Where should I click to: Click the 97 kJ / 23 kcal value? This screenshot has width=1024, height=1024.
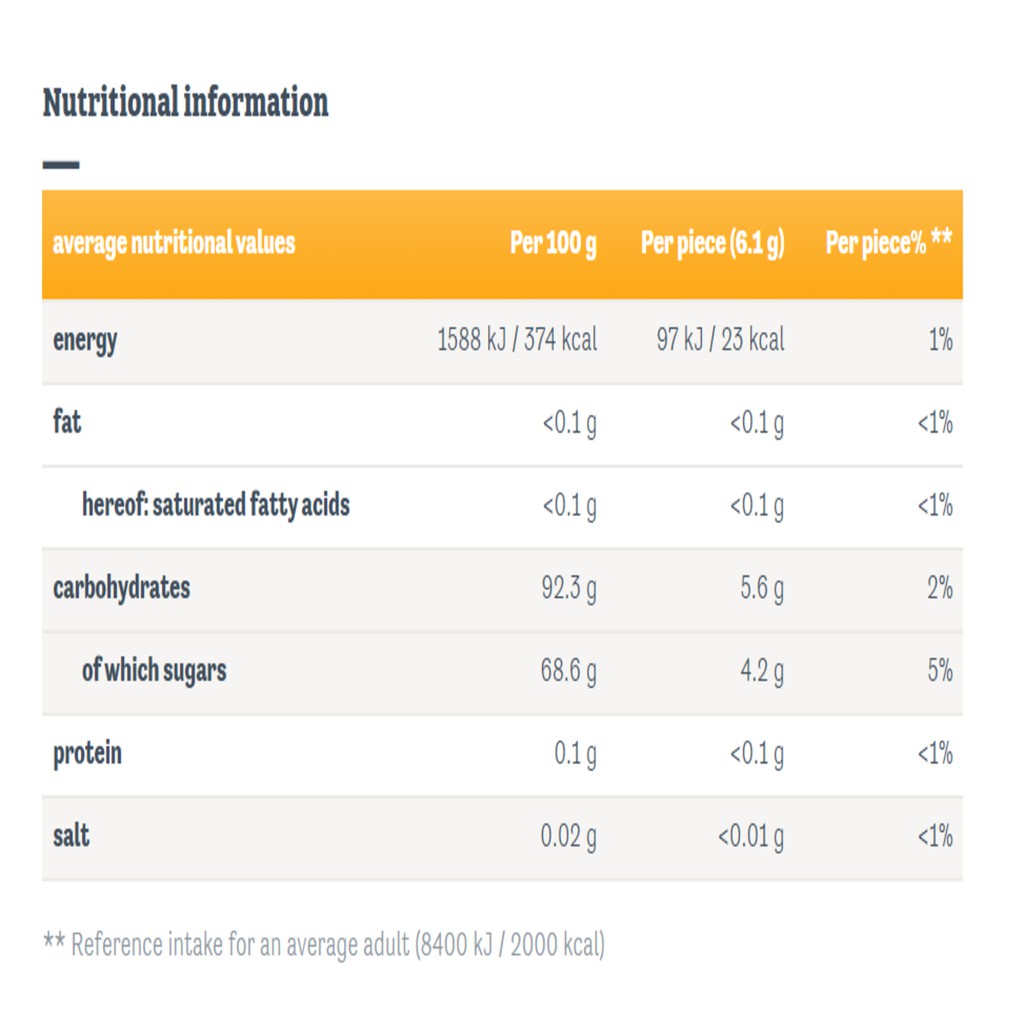pos(720,340)
